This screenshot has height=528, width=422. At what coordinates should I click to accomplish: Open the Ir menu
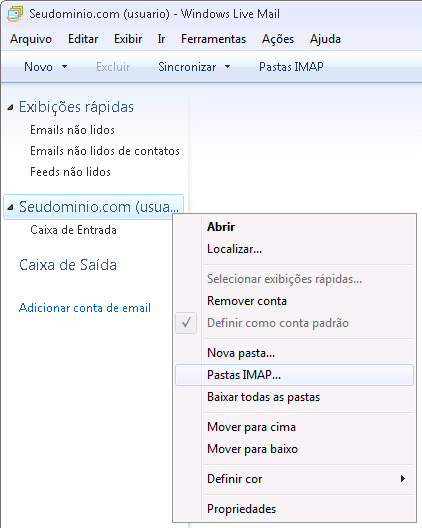(161, 39)
